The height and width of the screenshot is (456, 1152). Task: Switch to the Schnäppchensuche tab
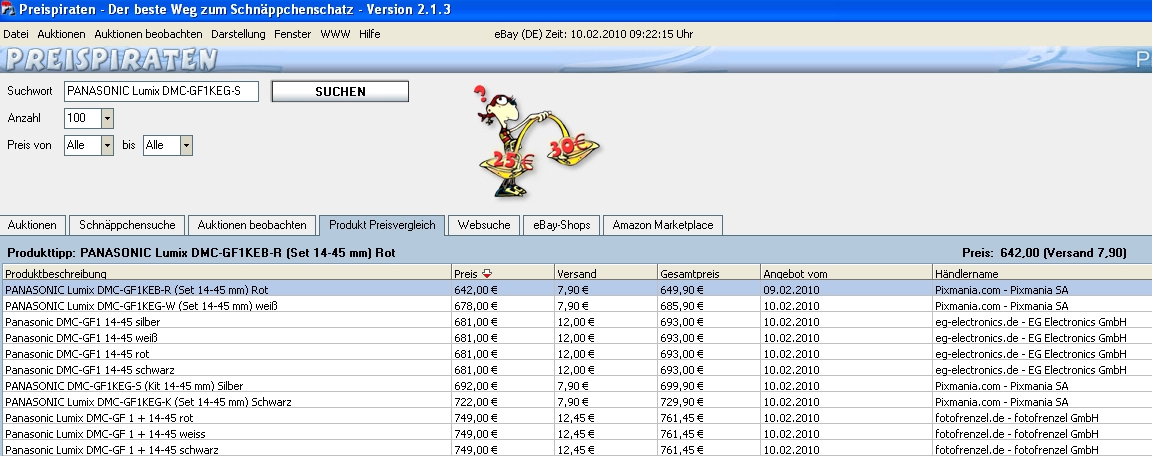coord(127,225)
